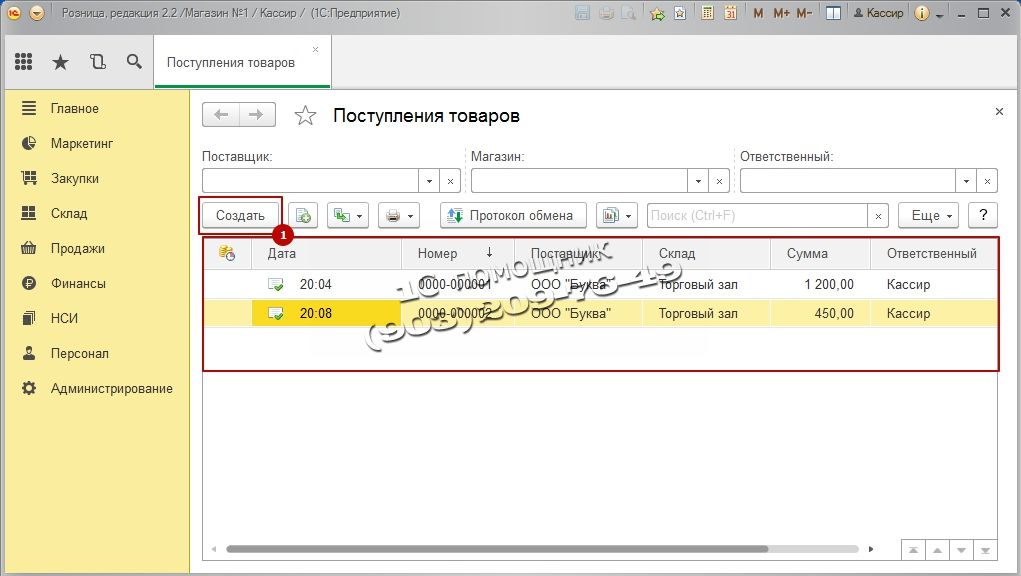Click the Протокол обмена button
This screenshot has height=576, width=1021.
pos(513,215)
